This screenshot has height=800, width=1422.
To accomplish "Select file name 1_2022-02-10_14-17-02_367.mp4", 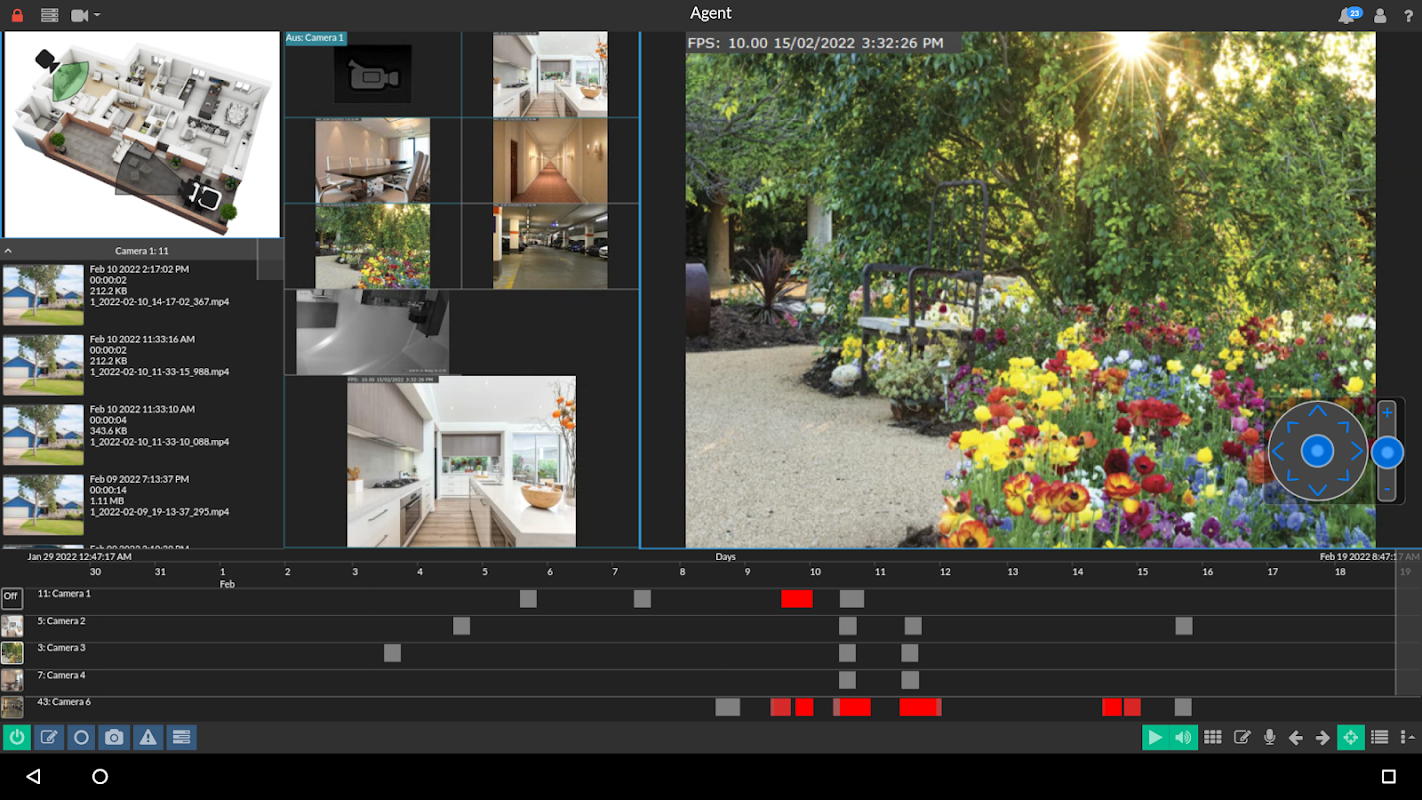I will tap(160, 302).
